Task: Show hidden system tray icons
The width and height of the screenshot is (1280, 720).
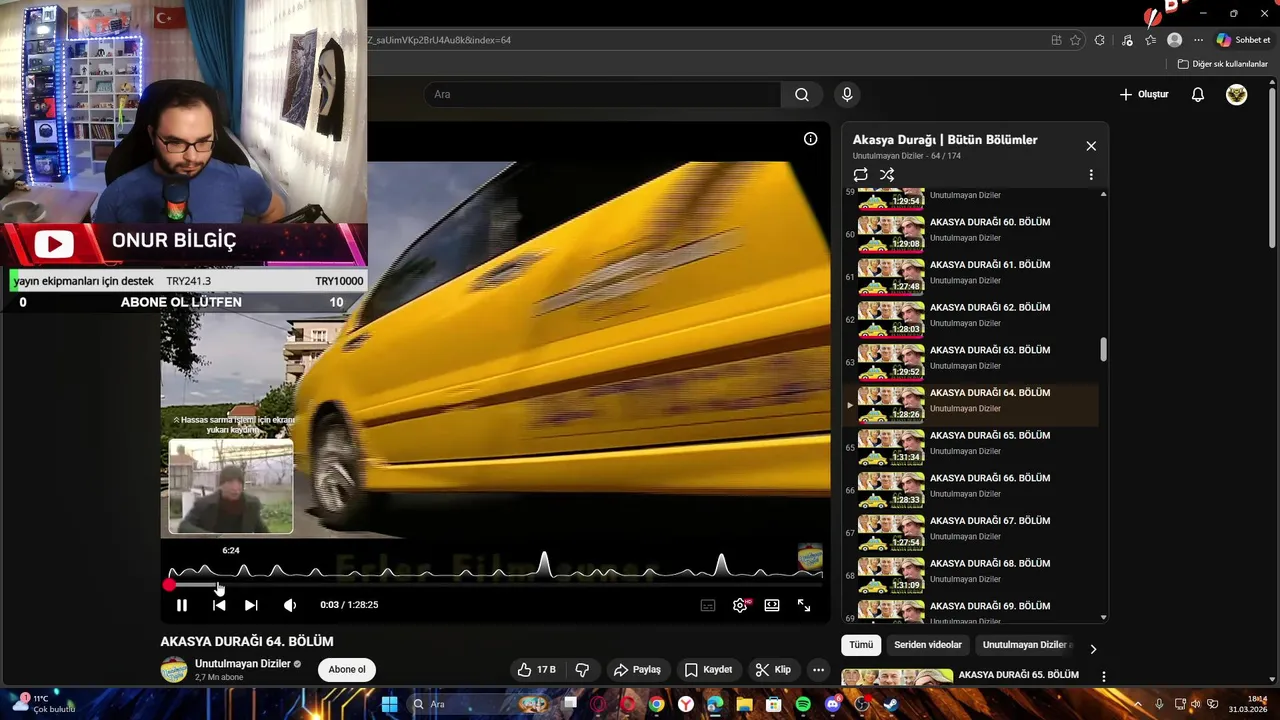Action: (1137, 704)
